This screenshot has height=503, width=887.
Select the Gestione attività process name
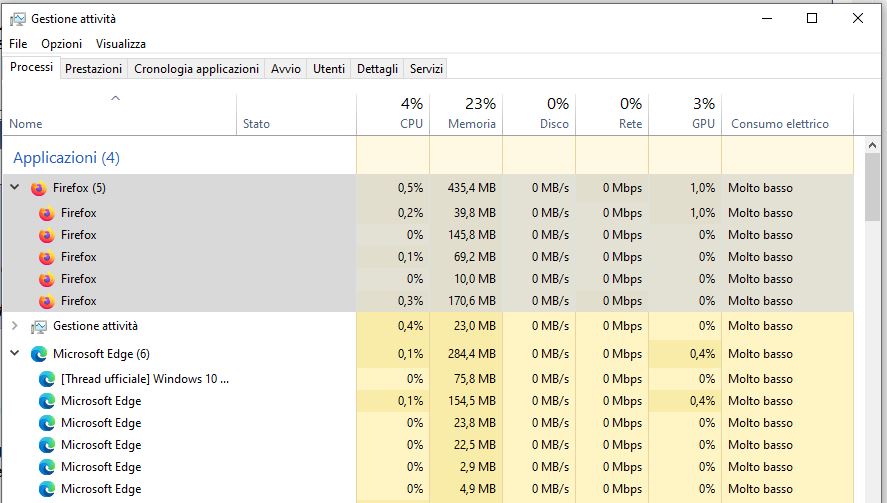pos(95,326)
